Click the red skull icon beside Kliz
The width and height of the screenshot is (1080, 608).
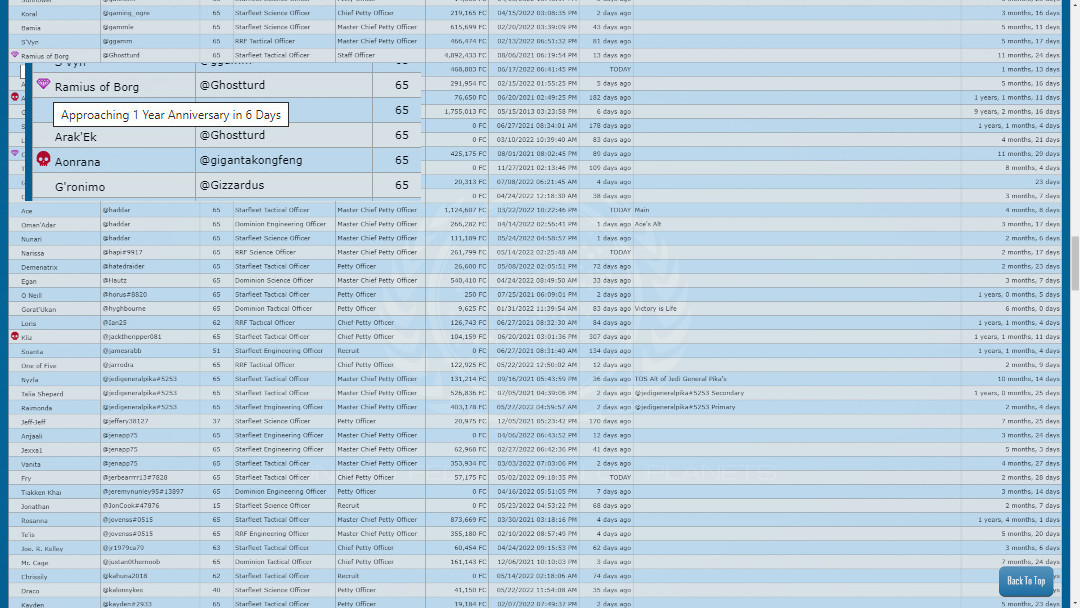pyautogui.click(x=14, y=336)
